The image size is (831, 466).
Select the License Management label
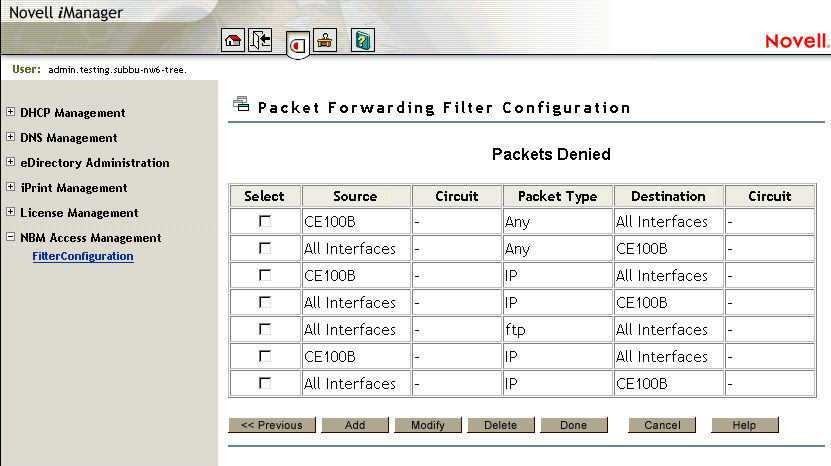[x=79, y=213]
